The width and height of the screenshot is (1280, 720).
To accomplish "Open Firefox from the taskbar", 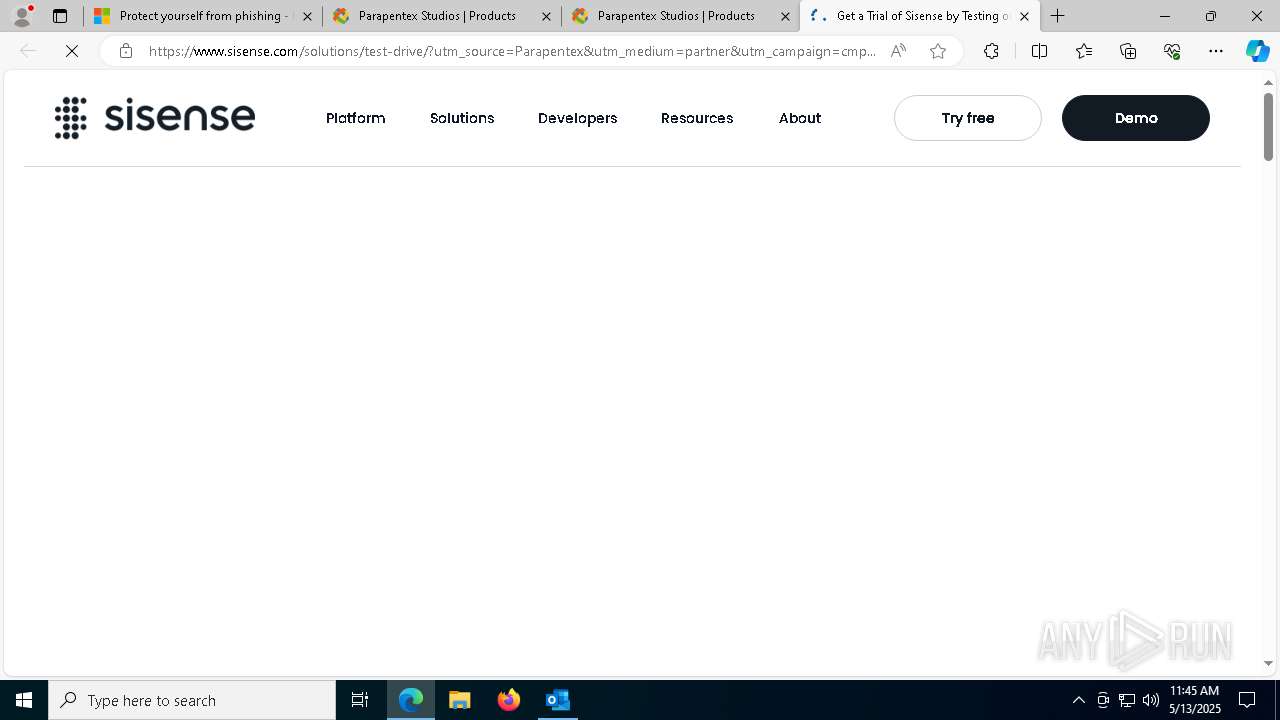I will point(509,700).
